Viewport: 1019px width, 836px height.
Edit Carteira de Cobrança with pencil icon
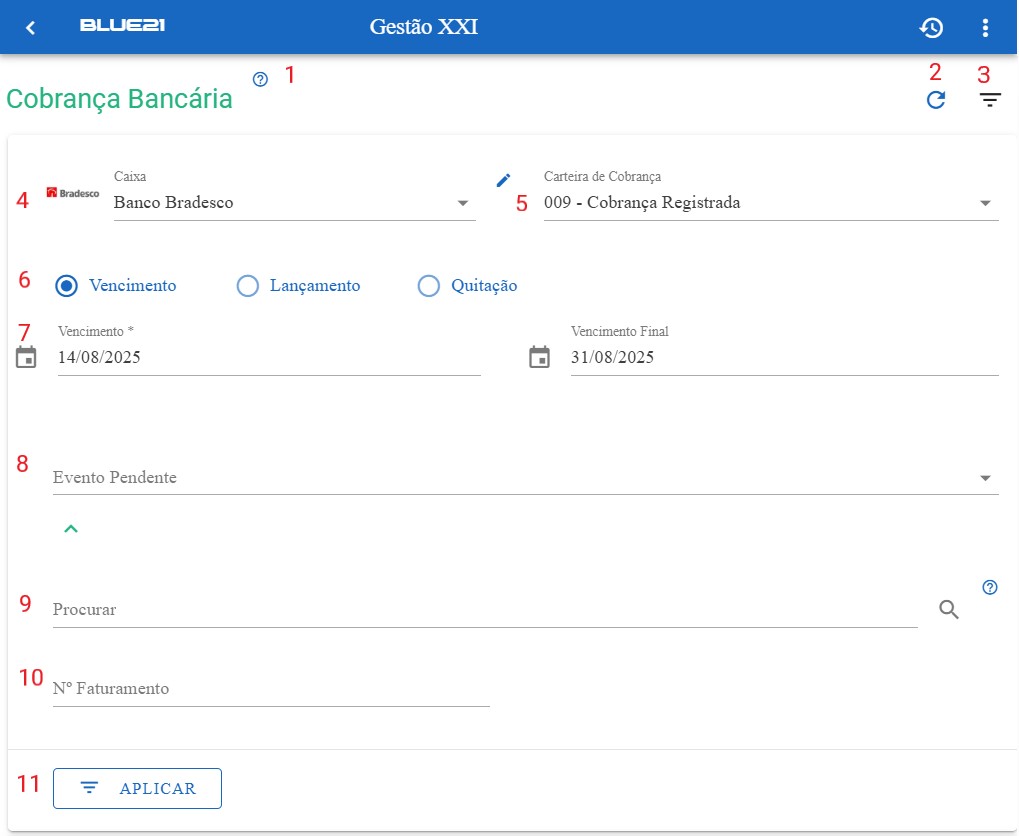(503, 180)
